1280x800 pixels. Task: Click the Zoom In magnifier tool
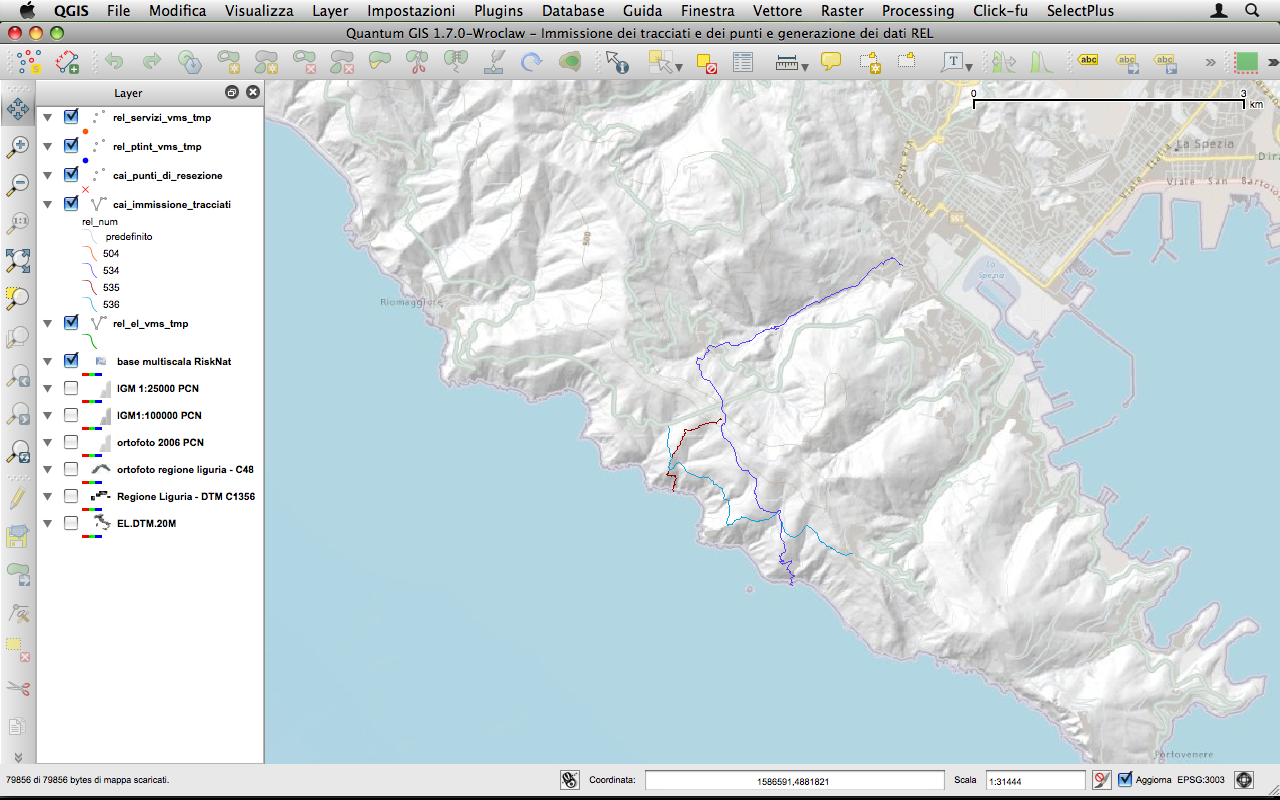[17, 147]
